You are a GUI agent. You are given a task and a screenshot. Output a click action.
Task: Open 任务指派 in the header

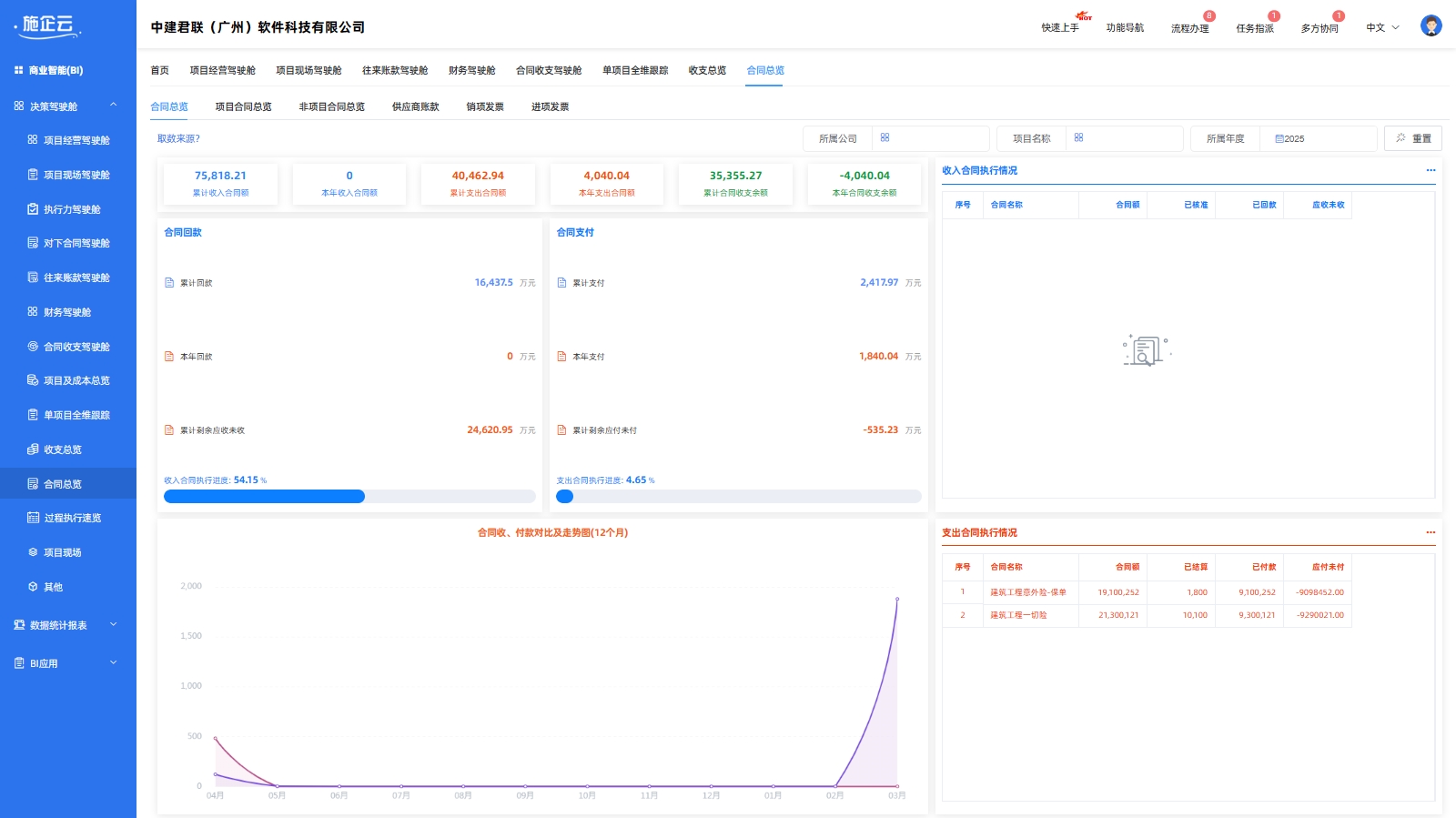pos(1254,28)
